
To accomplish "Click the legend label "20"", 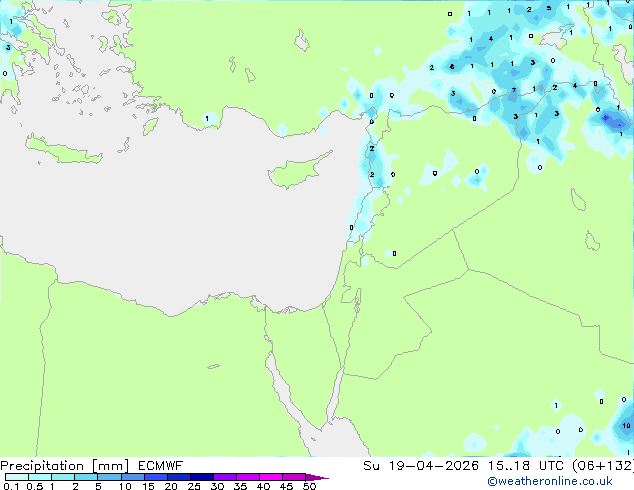I will 171,486.
